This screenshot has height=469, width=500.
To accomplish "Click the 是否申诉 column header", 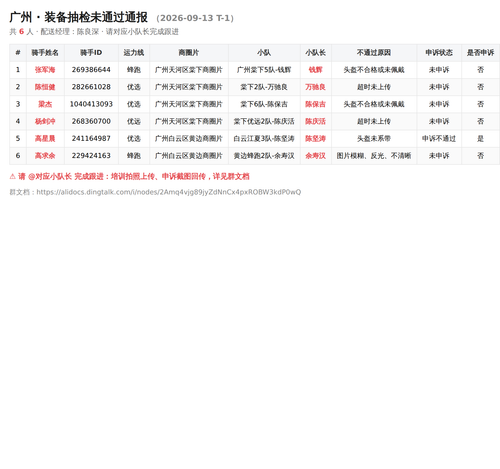I will point(480,53).
